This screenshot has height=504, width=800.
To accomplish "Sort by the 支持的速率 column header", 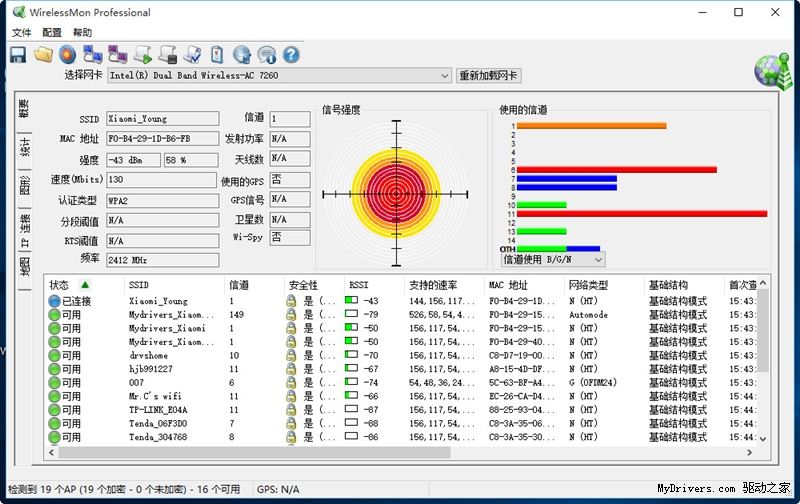I will (444, 285).
